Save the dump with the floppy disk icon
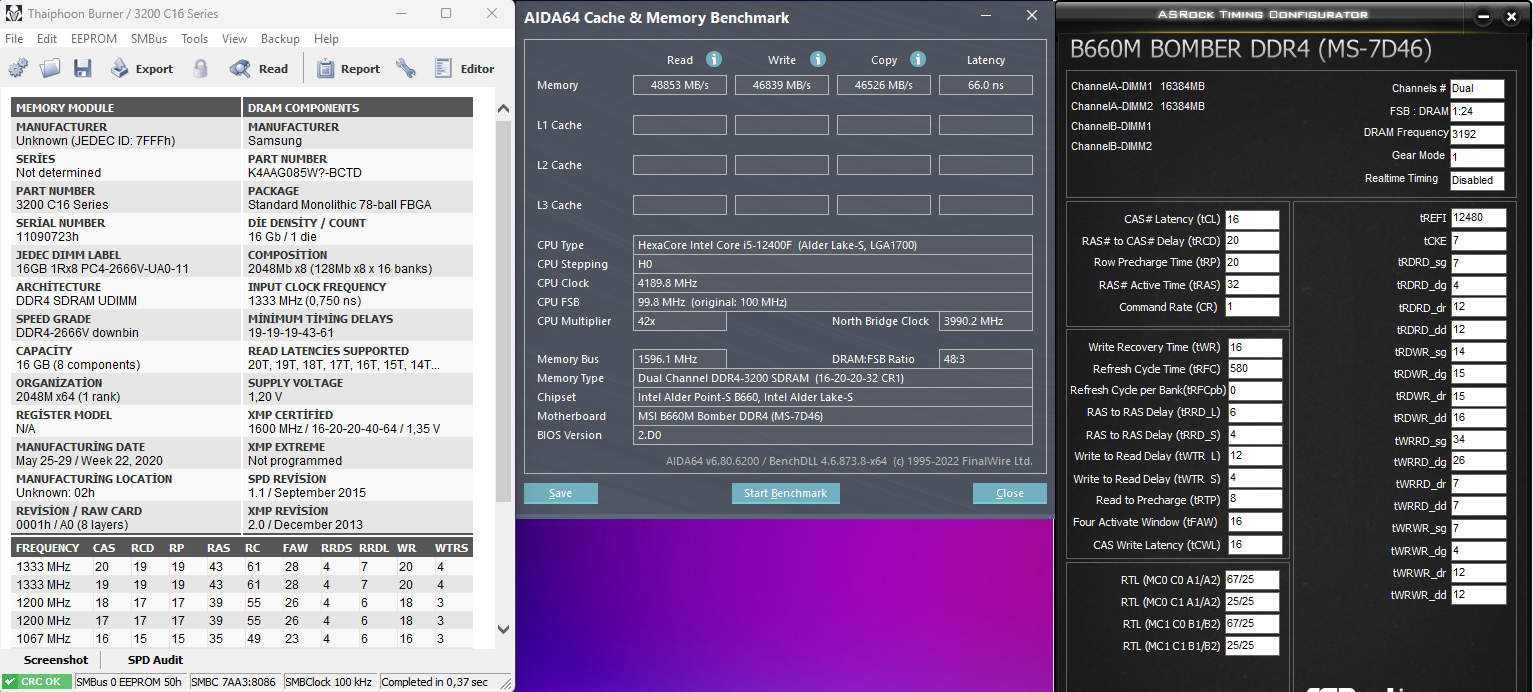Viewport: 1533px width, 692px height. [x=82, y=69]
